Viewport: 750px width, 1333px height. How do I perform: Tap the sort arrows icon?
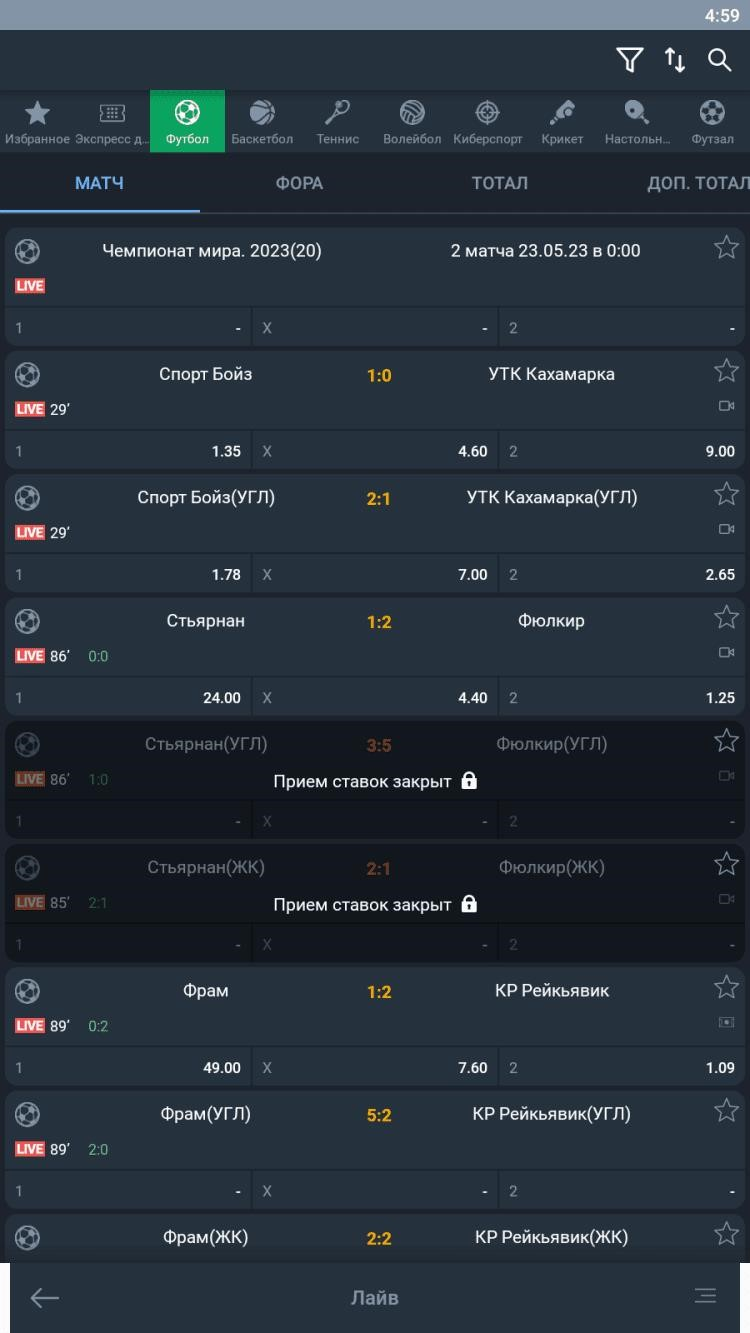pyautogui.click(x=675, y=60)
